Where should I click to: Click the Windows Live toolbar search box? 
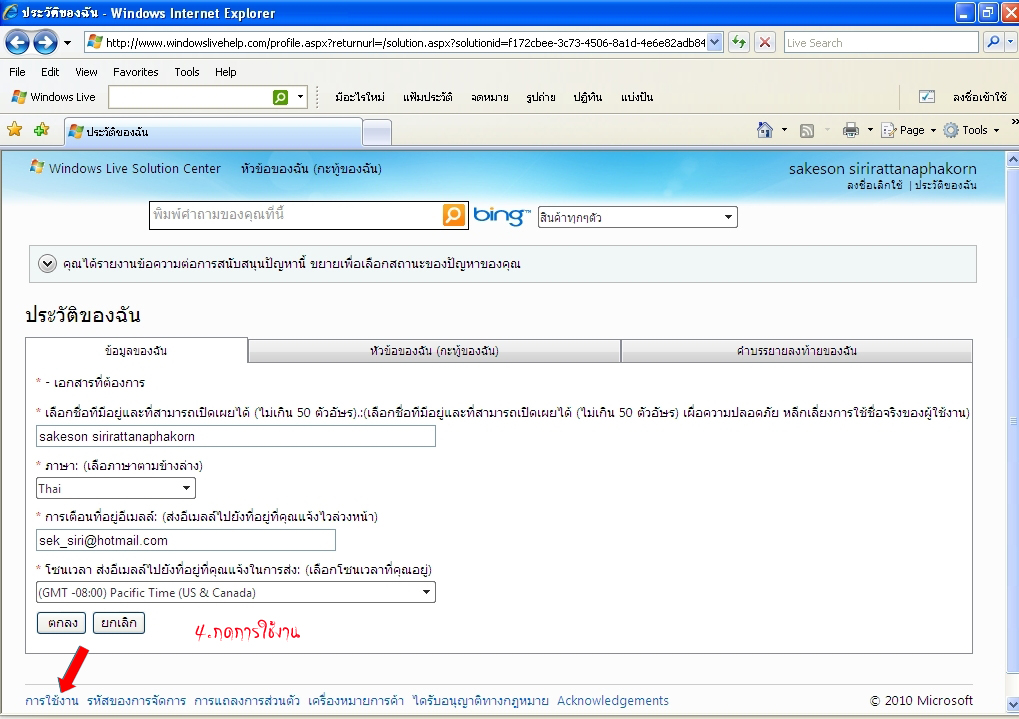pyautogui.click(x=190, y=98)
